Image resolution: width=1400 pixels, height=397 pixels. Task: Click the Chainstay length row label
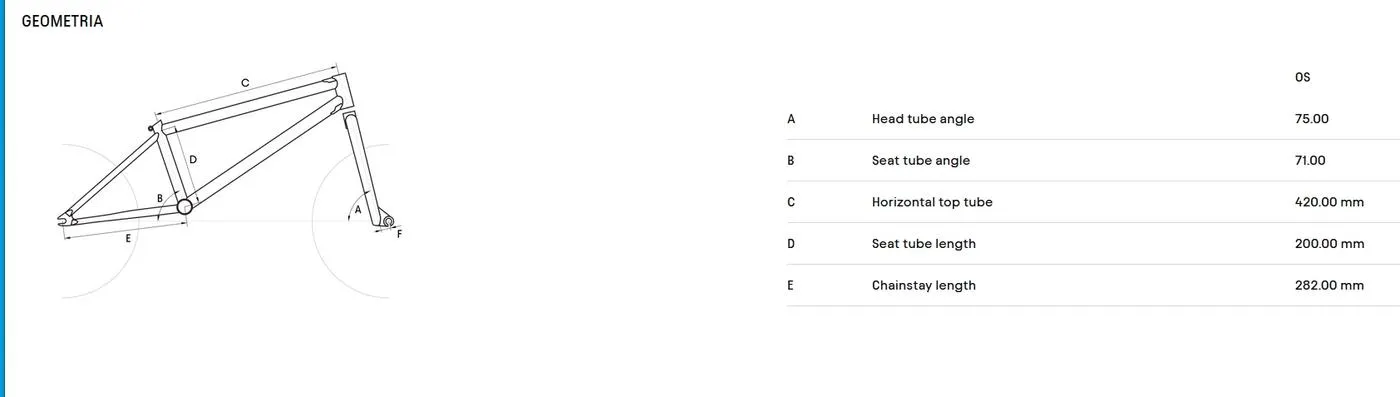point(924,285)
